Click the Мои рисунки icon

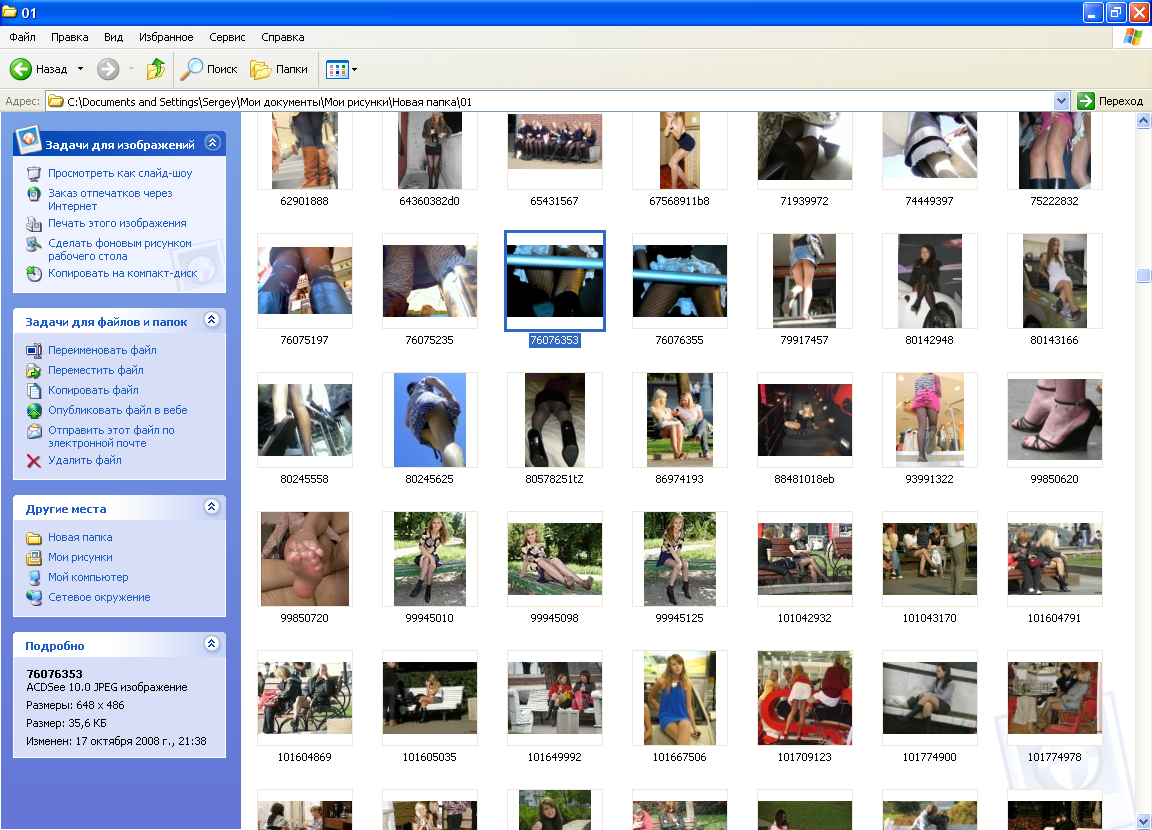tap(34, 558)
